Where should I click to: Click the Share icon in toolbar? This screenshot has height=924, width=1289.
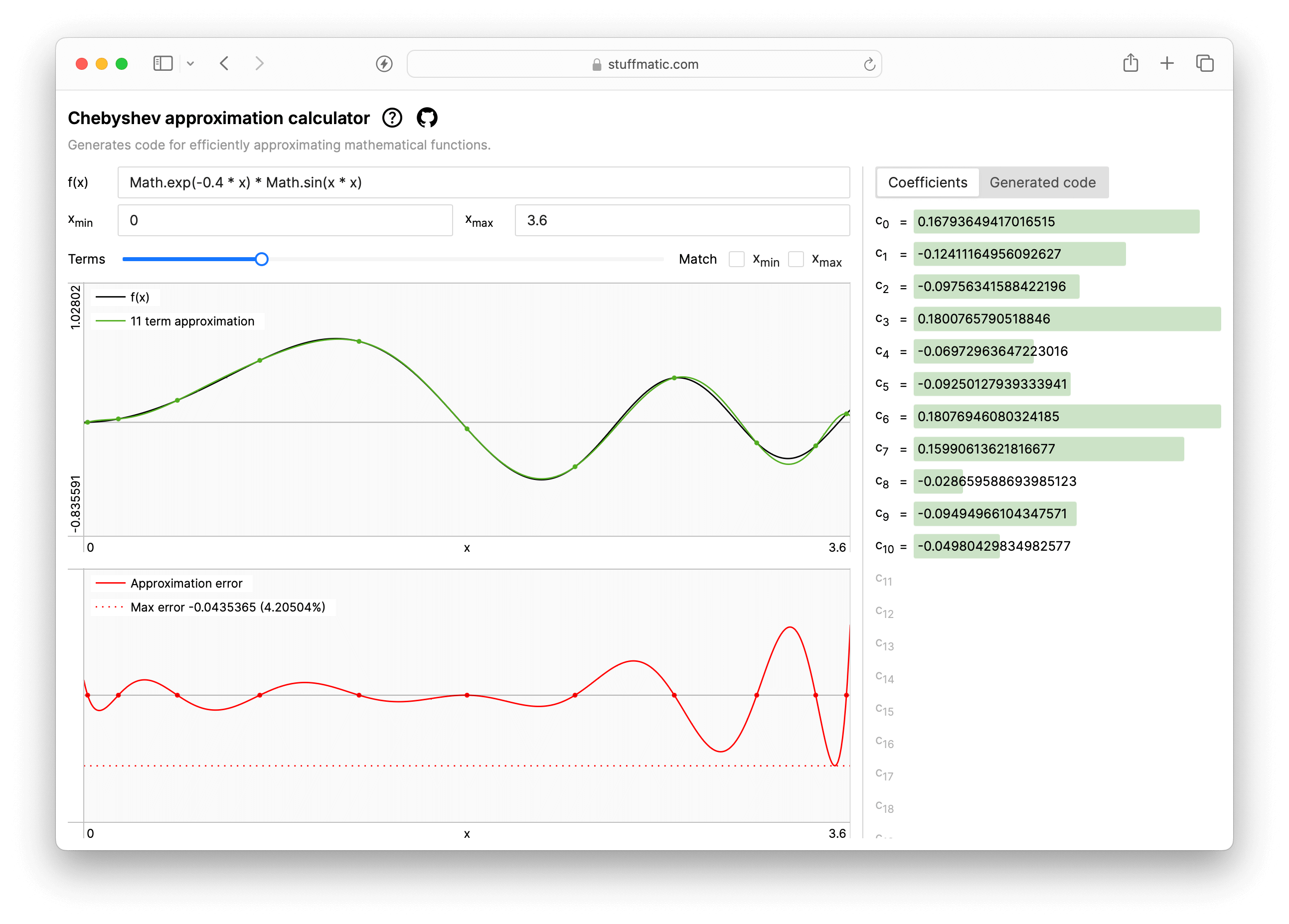pos(1130,63)
